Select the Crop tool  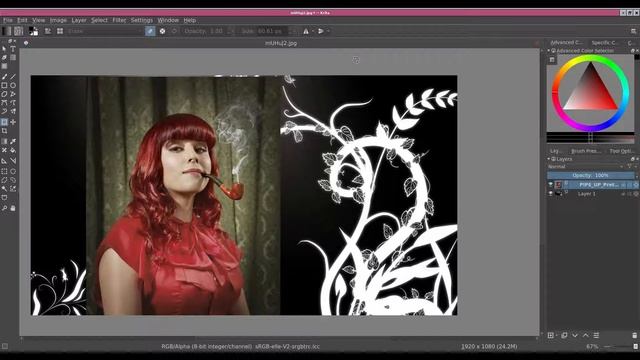[x=4, y=131]
